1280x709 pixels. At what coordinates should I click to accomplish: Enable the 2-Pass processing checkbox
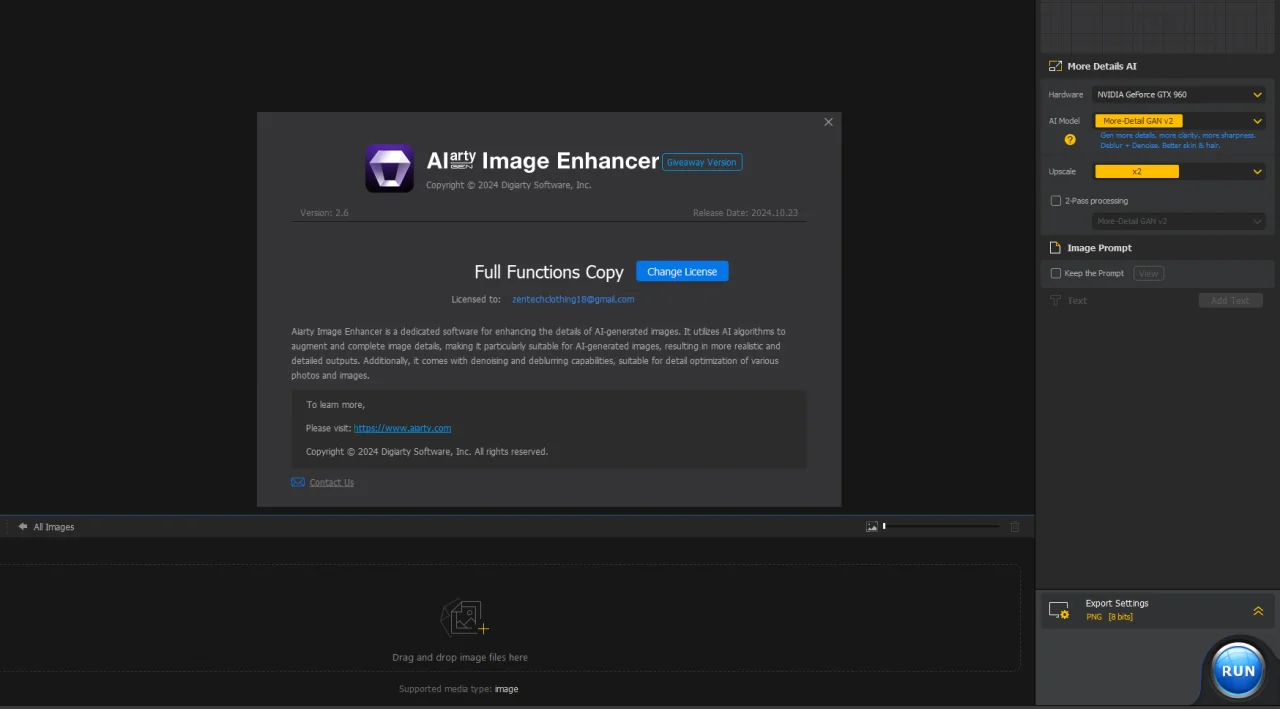pyautogui.click(x=1056, y=201)
